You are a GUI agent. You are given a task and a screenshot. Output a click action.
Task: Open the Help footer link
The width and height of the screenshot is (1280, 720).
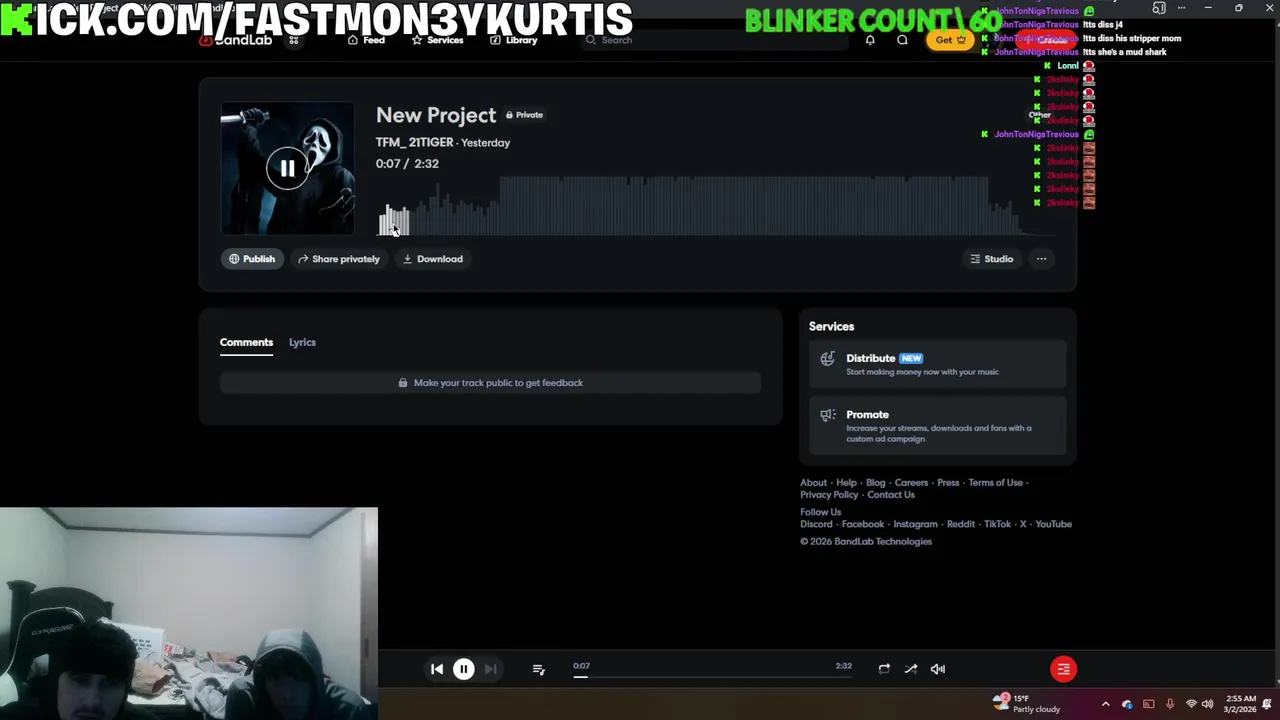(846, 483)
